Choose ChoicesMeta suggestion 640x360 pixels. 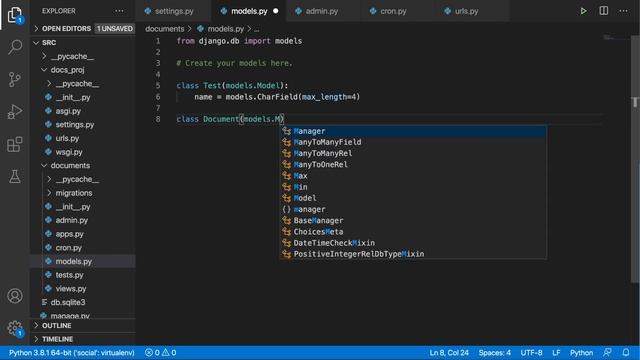pos(413,231)
